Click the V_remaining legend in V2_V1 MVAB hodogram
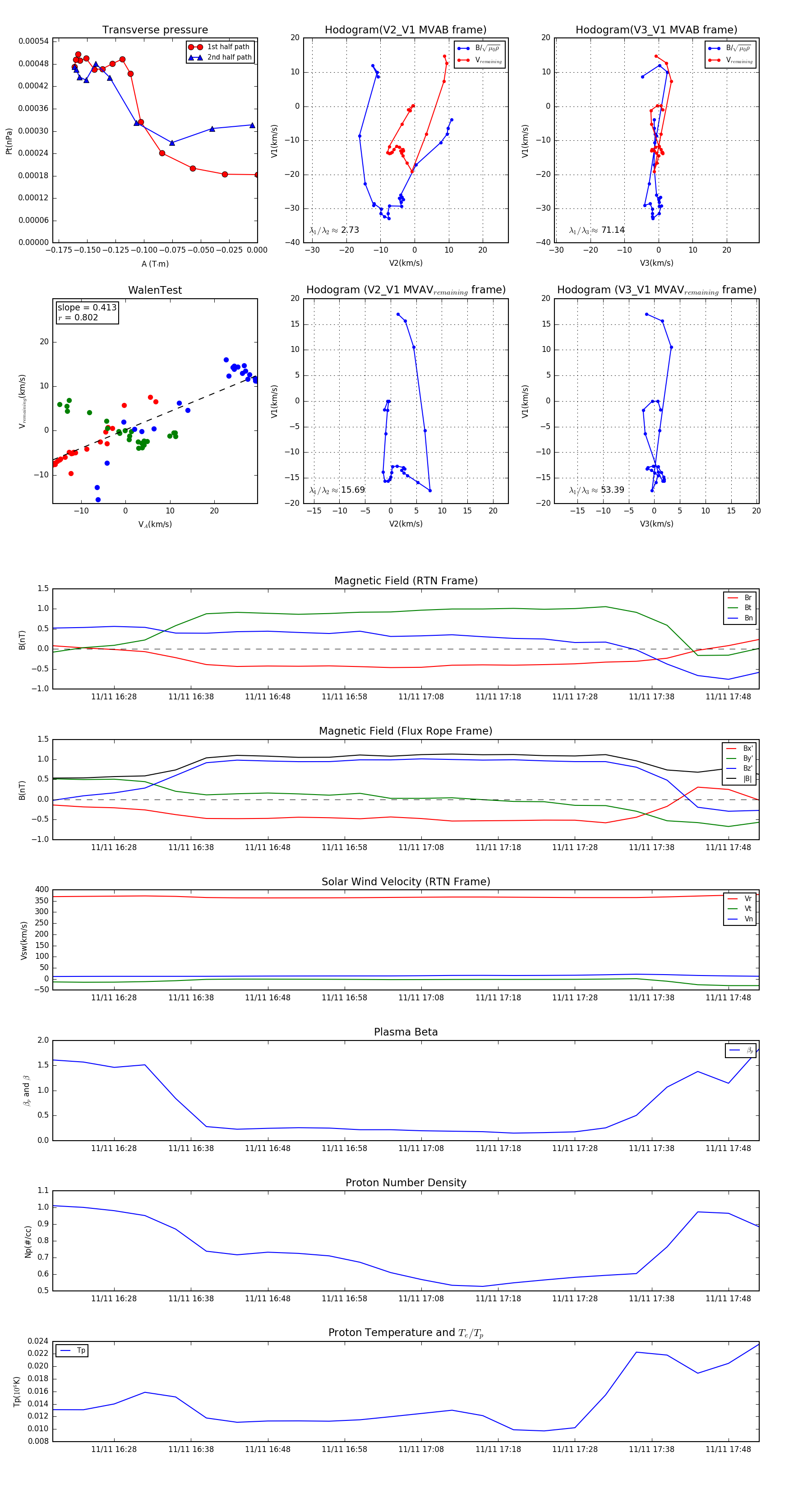The height and width of the screenshot is (1489, 812). (480, 60)
